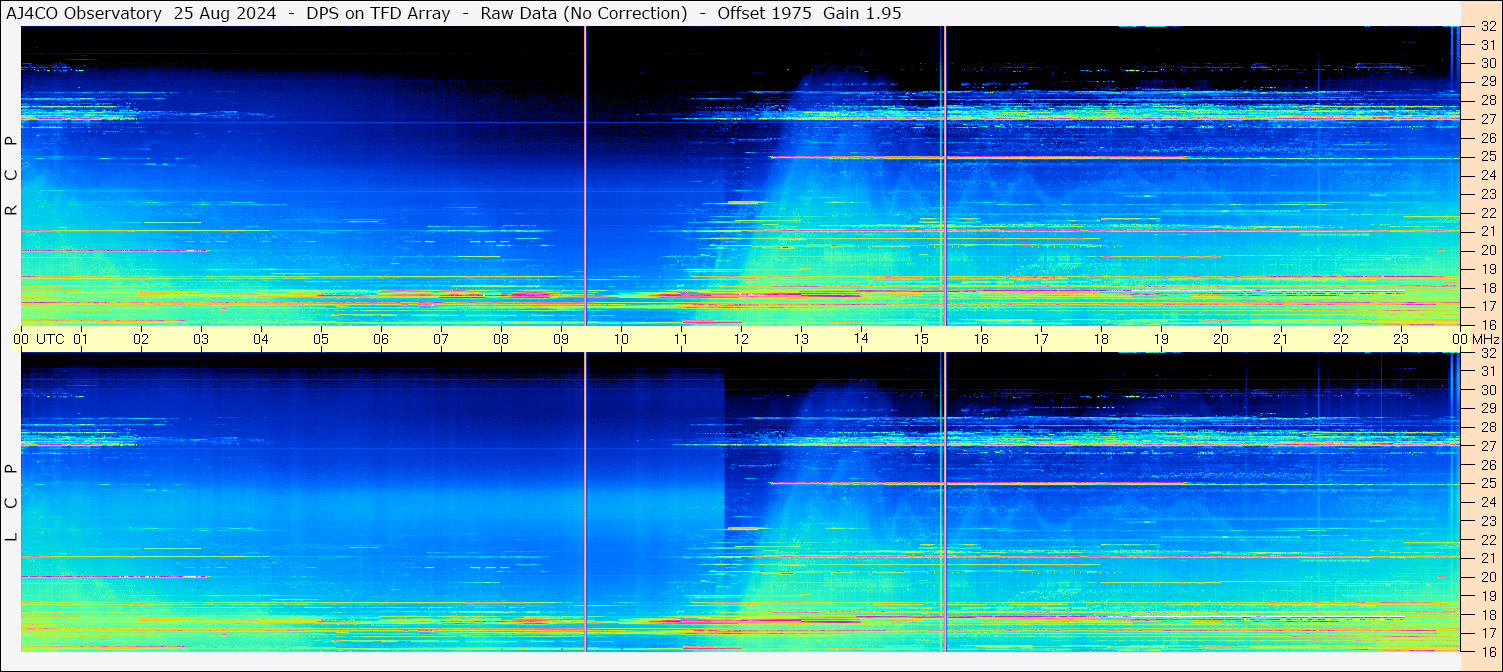Select the 03 hour mark on the time axis
The width and height of the screenshot is (1503, 672).
point(201,339)
